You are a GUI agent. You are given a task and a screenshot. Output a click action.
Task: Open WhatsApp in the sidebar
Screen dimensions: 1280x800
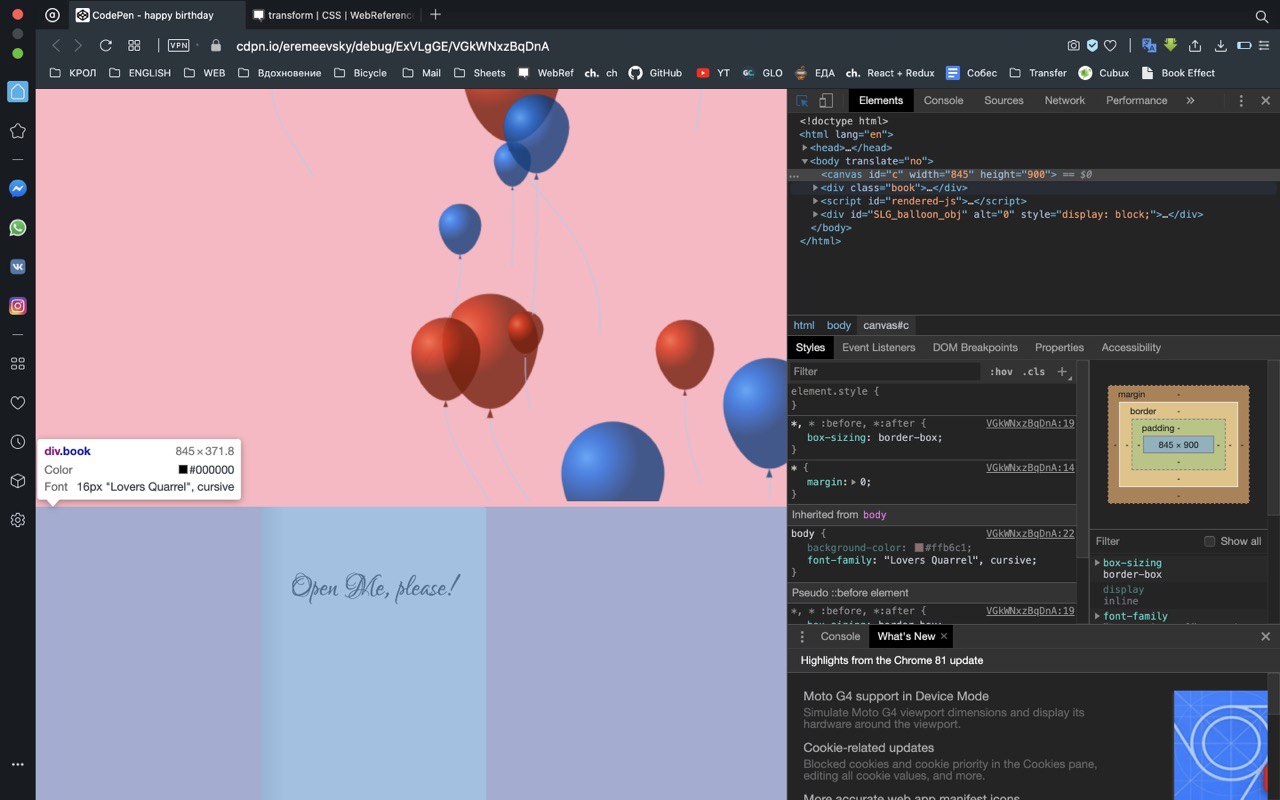[x=17, y=228]
